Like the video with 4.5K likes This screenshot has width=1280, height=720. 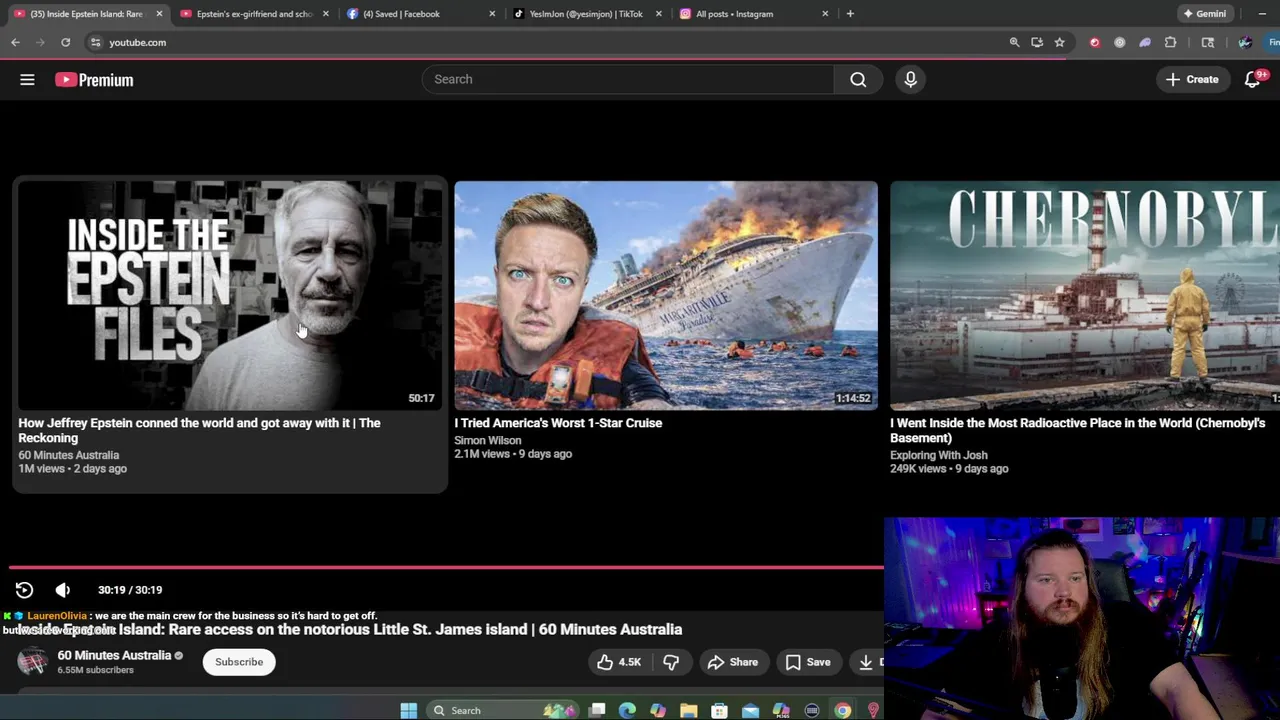[x=619, y=662]
